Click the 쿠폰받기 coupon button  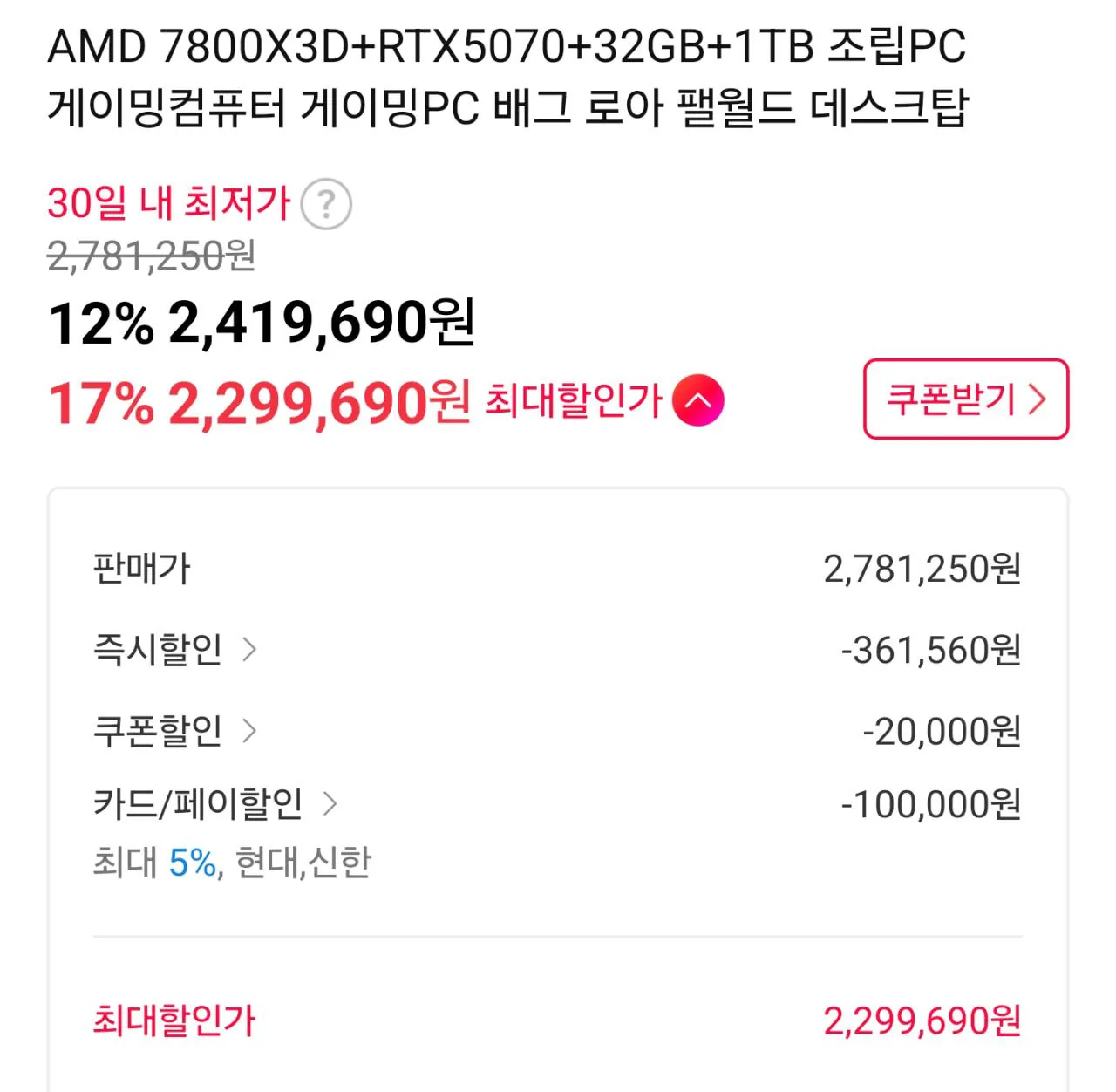(x=964, y=399)
